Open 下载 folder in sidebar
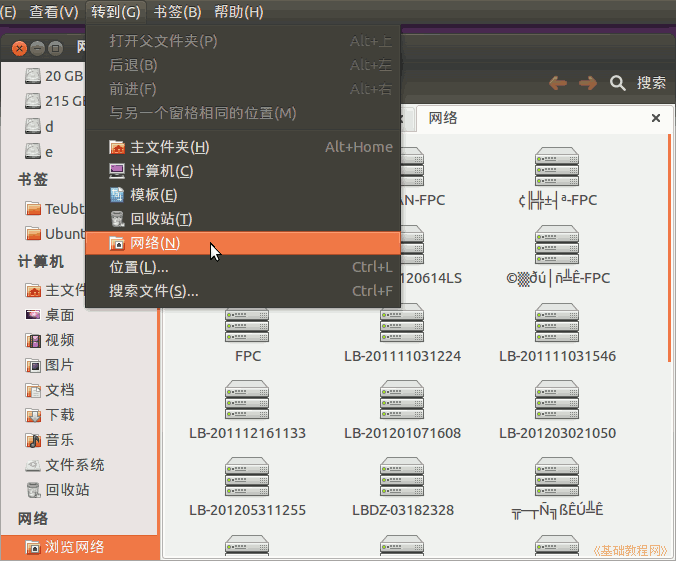This screenshot has height=561, width=676. (x=59, y=415)
